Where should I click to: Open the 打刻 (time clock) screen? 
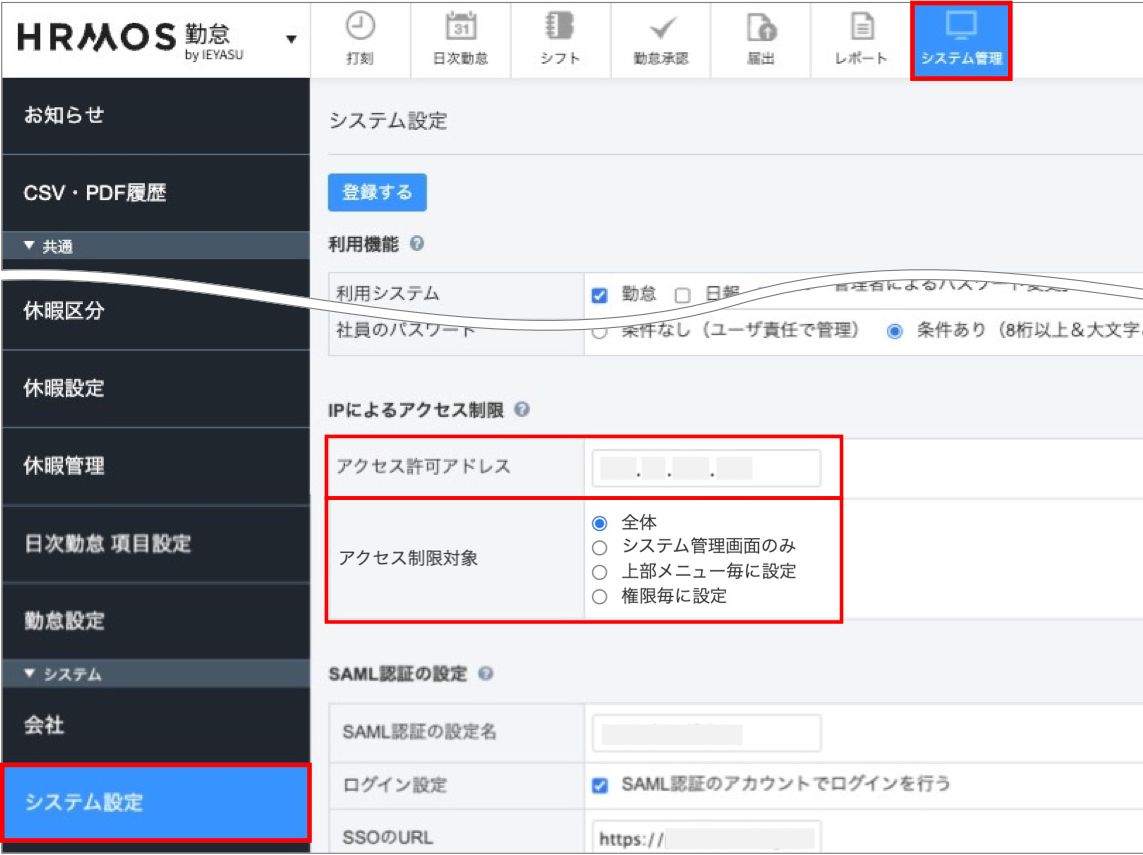point(361,40)
